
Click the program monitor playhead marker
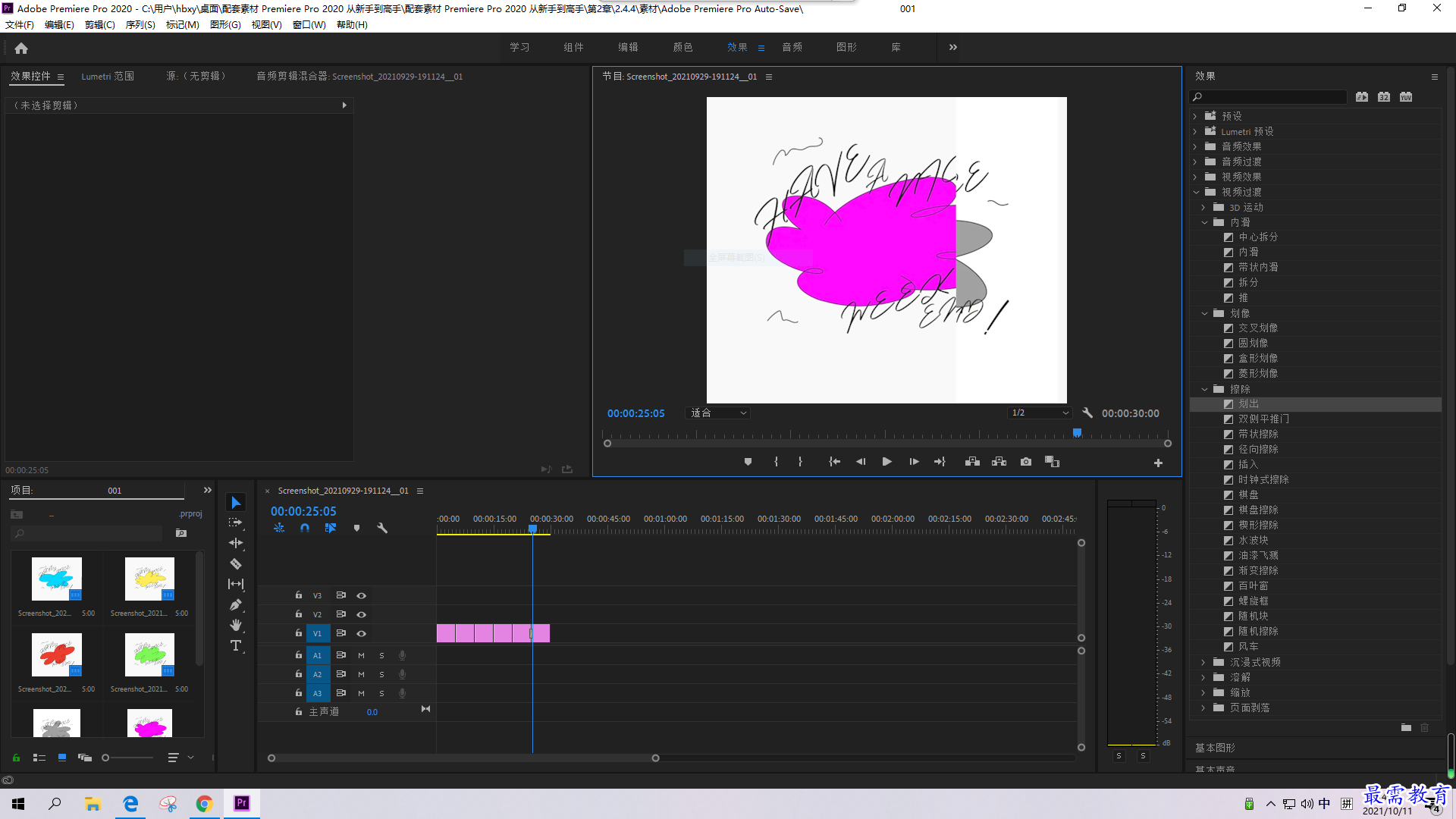[x=1077, y=433]
